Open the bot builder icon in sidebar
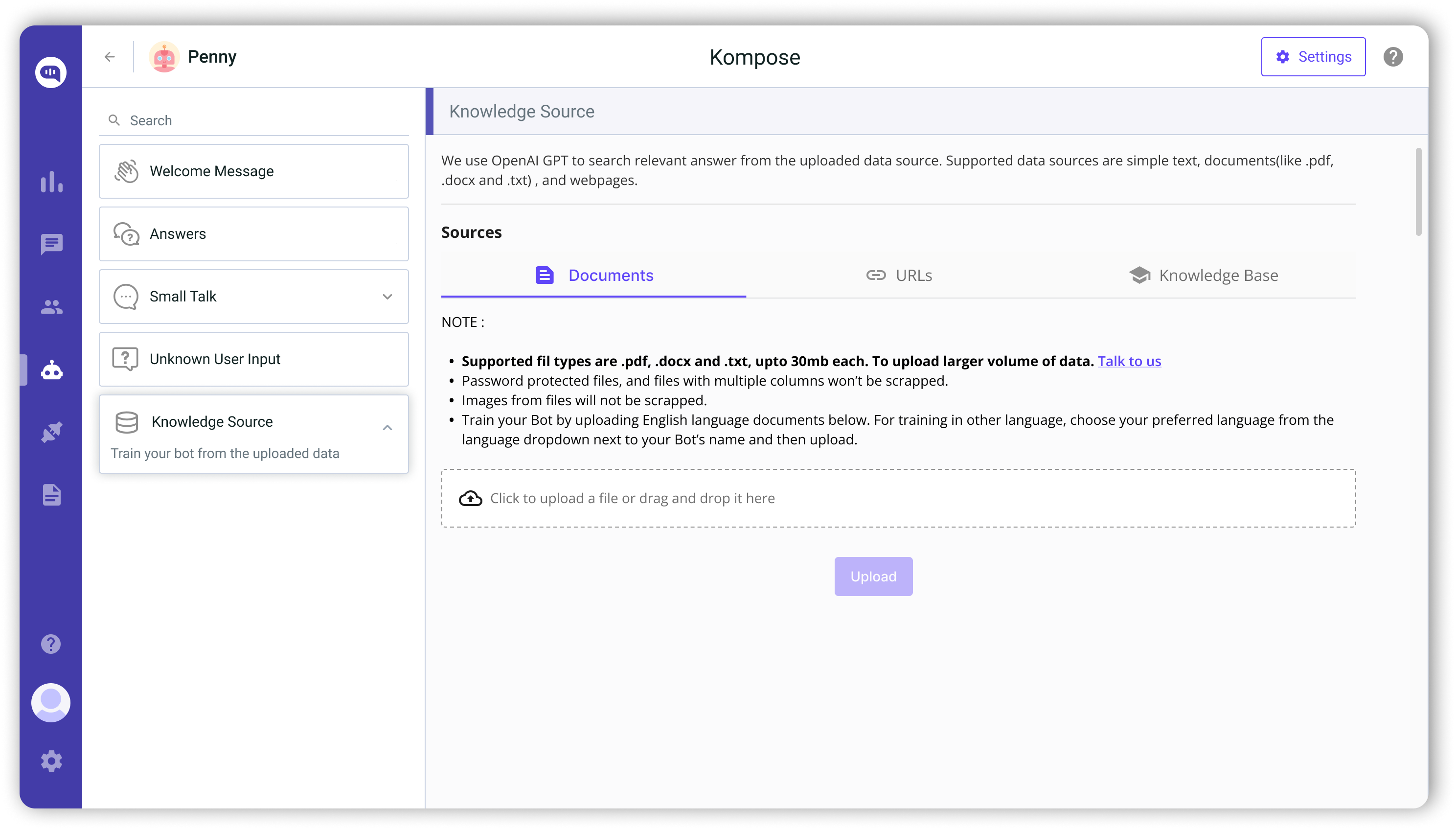 [x=51, y=369]
